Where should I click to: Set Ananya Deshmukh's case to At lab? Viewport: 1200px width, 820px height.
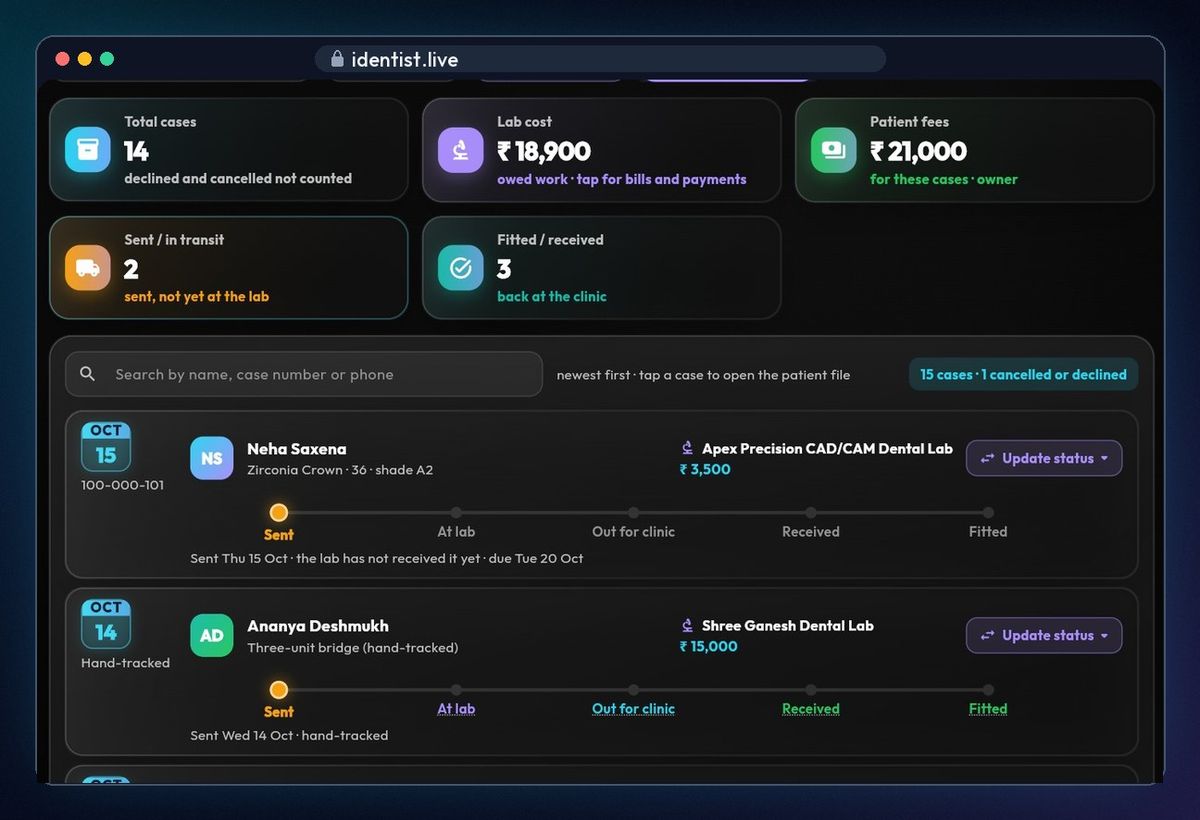click(x=456, y=709)
